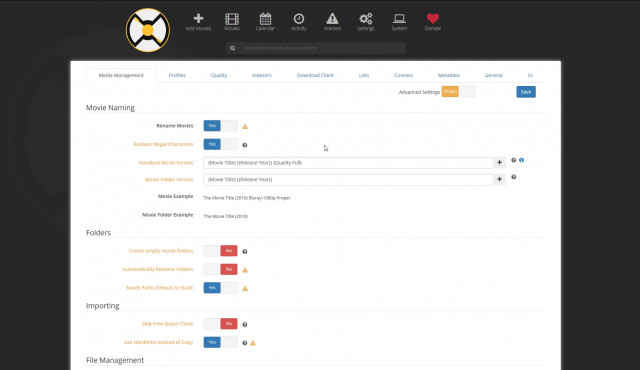Open token dropdown for Movie Folder Format
Viewport: 640px width, 370px height.
click(x=500, y=179)
